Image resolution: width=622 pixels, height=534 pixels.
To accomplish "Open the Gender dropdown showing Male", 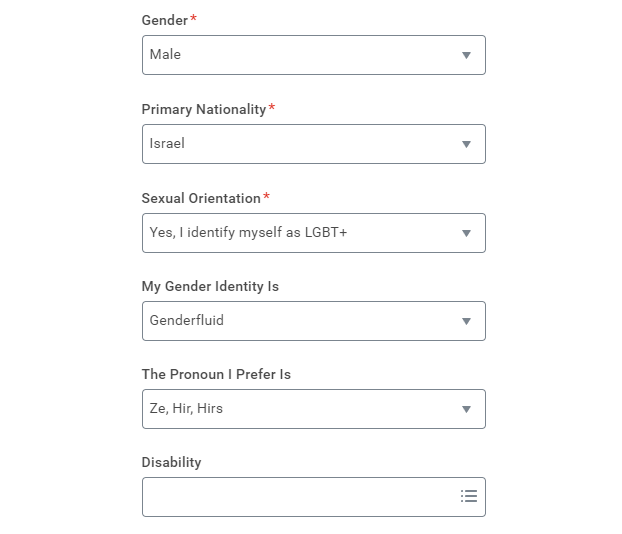I will click(314, 55).
